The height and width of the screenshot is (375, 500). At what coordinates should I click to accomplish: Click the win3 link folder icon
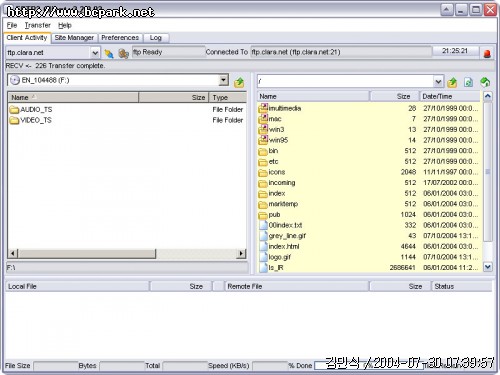click(x=263, y=129)
